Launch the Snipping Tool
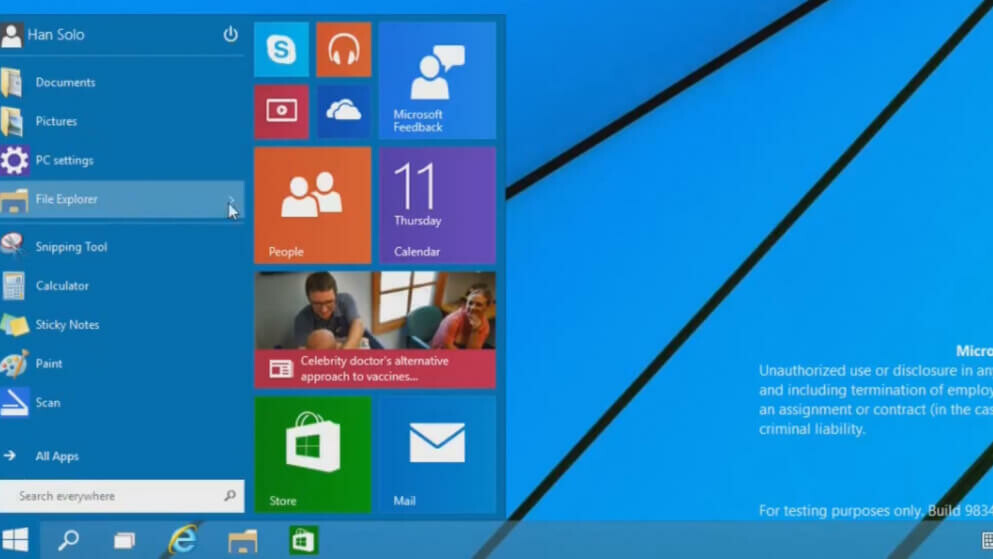The height and width of the screenshot is (559, 993). (x=122, y=247)
